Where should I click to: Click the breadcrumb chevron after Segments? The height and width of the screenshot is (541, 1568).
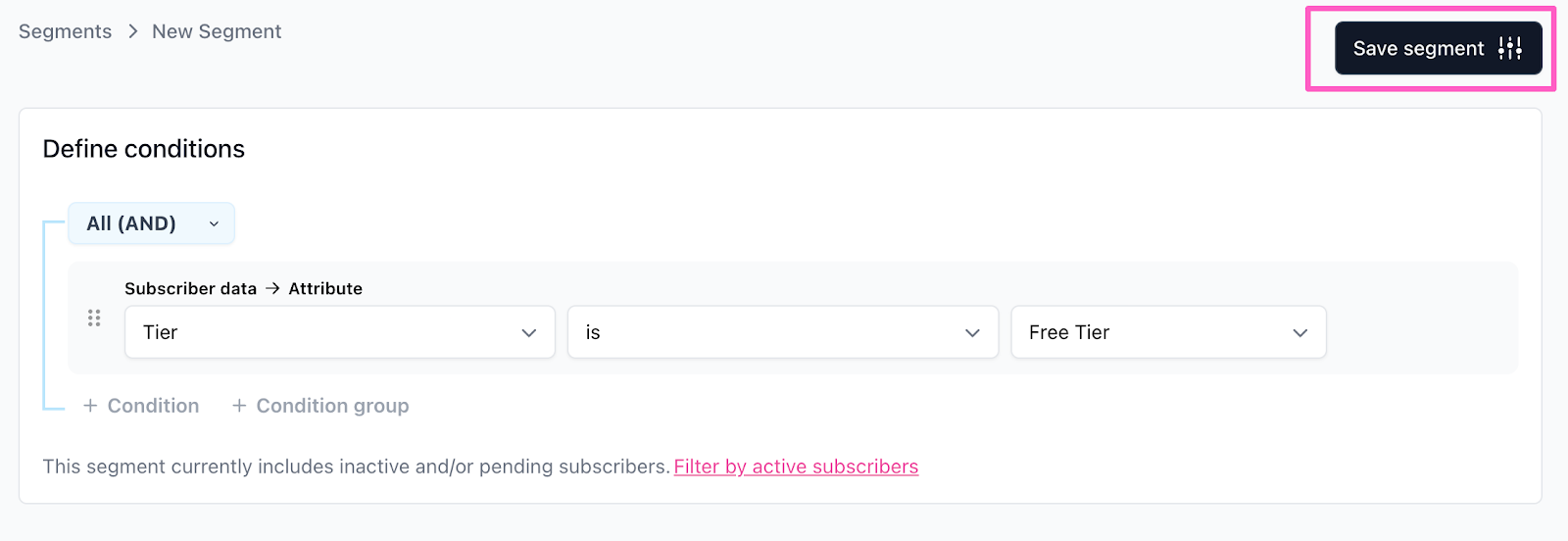(x=132, y=31)
